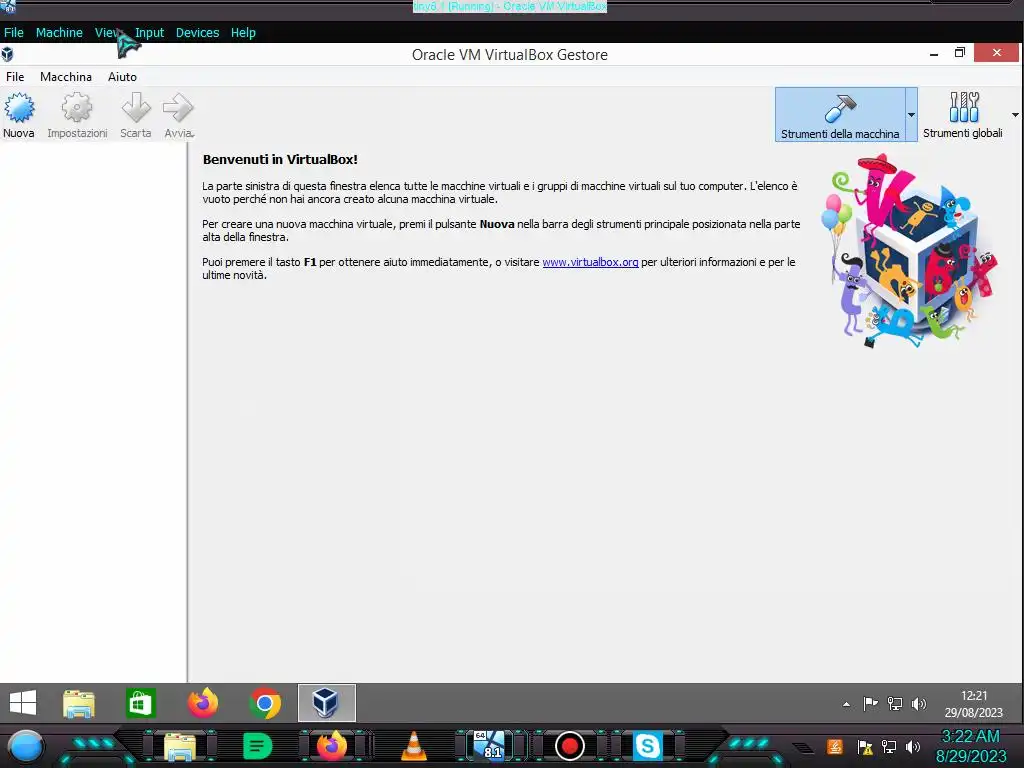The width and height of the screenshot is (1024, 768).
Task: Click orange Java icon in host tray
Action: pyautogui.click(x=835, y=746)
